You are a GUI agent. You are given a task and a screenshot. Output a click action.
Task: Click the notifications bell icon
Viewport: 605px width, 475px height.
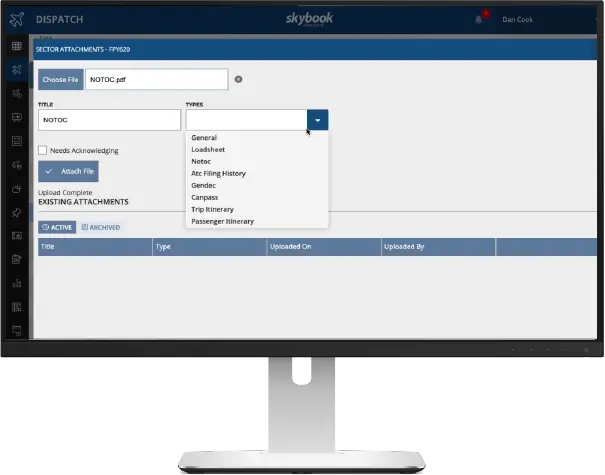[x=478, y=18]
